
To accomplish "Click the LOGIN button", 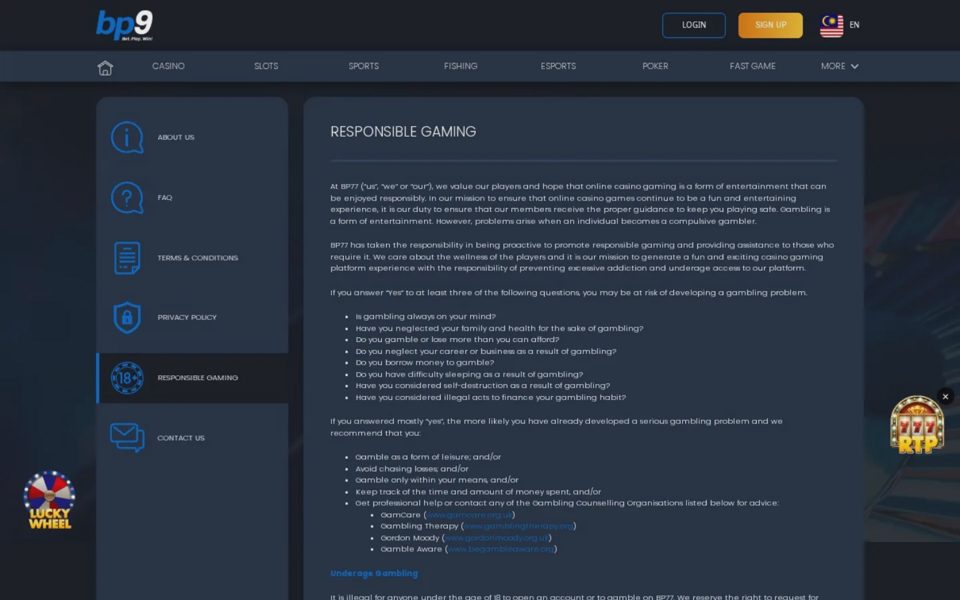I will coord(694,25).
